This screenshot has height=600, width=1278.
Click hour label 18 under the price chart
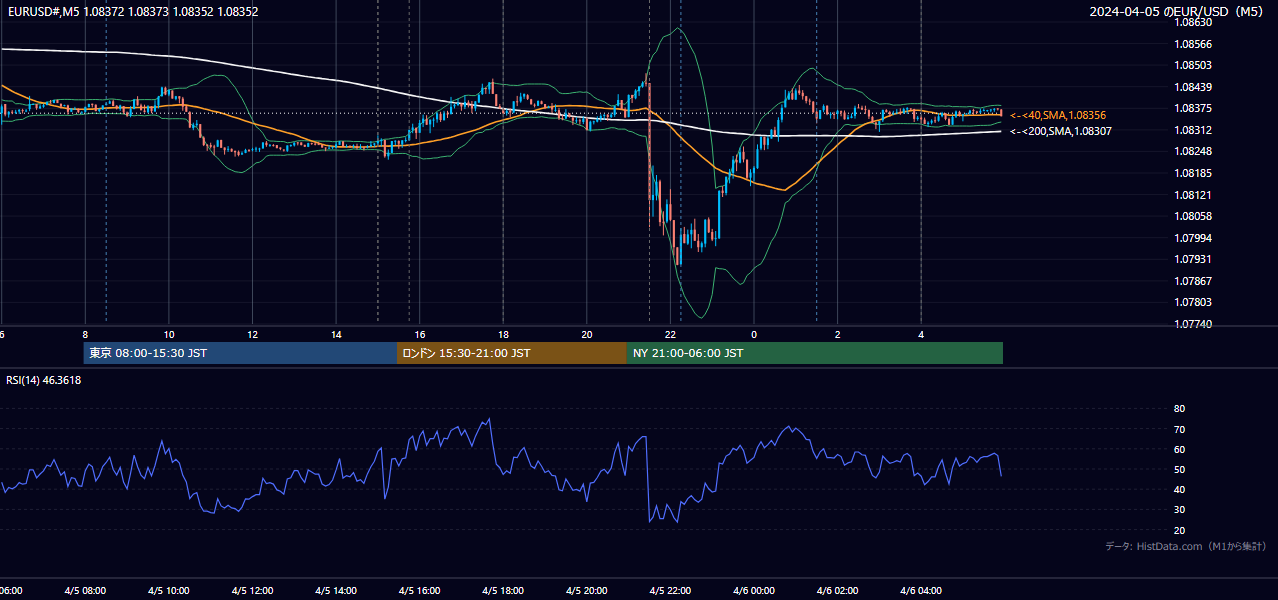point(504,335)
